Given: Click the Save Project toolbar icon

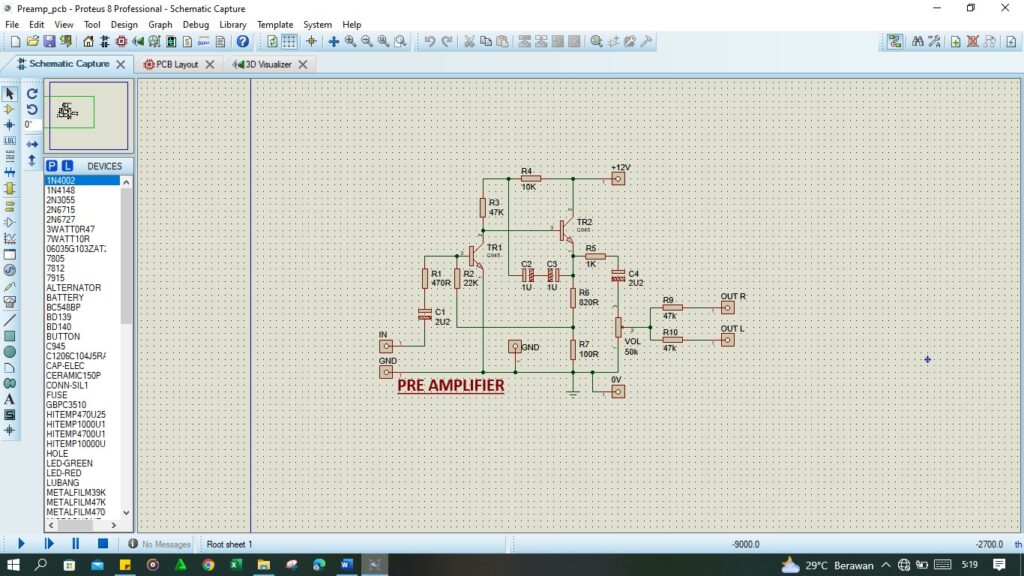Looking at the screenshot, I should pyautogui.click(x=49, y=42).
